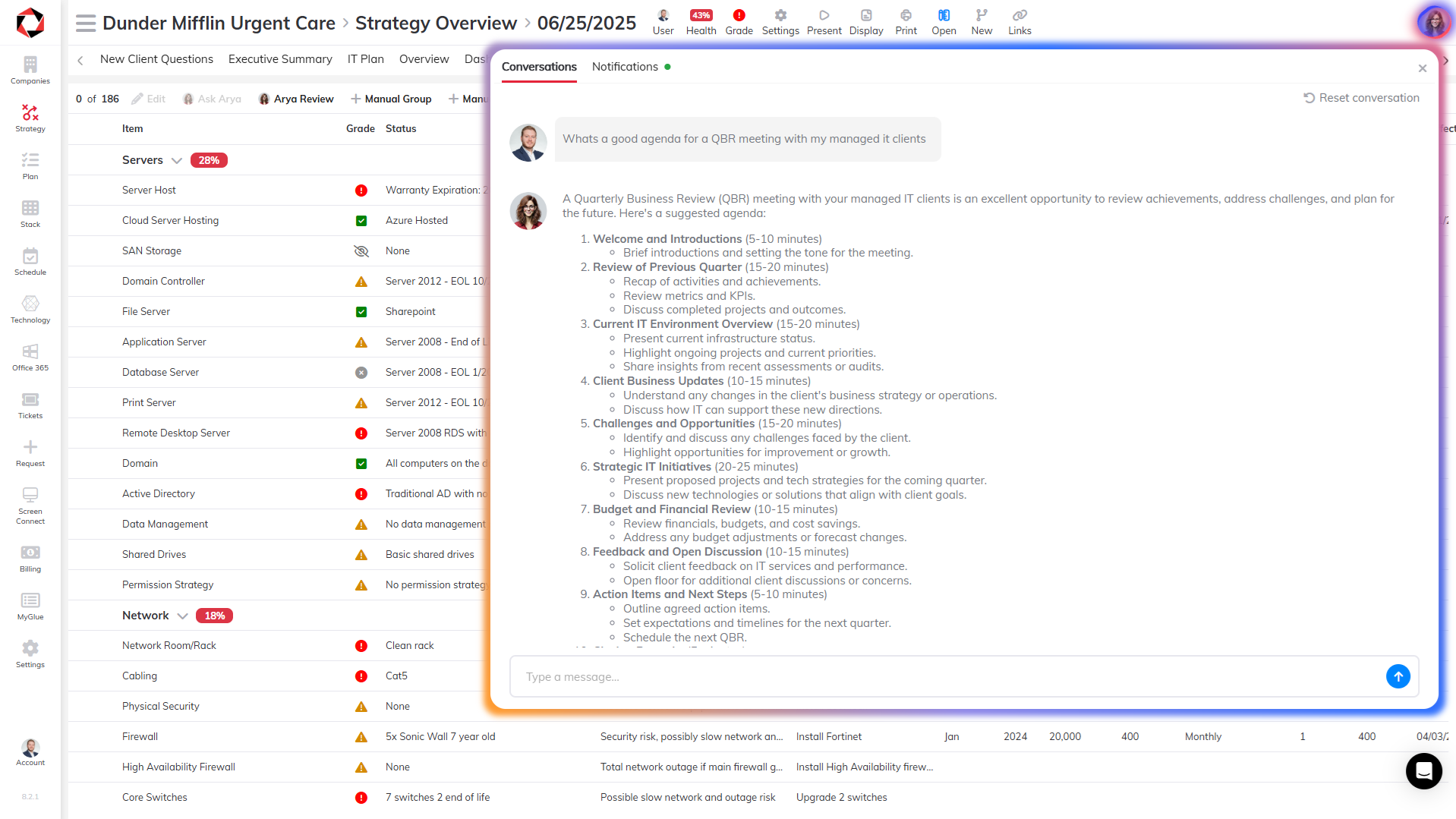Open the Strategy sidebar section
Image resolution: width=1456 pixels, height=819 pixels.
click(x=30, y=118)
